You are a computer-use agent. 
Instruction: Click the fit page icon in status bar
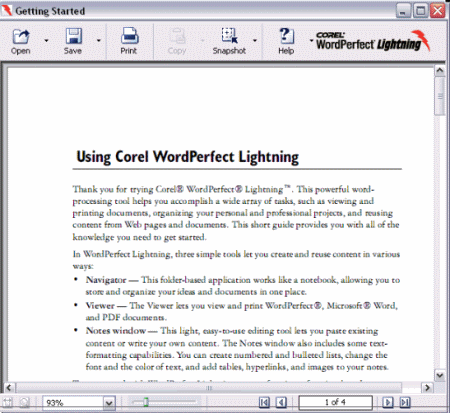click(7, 403)
